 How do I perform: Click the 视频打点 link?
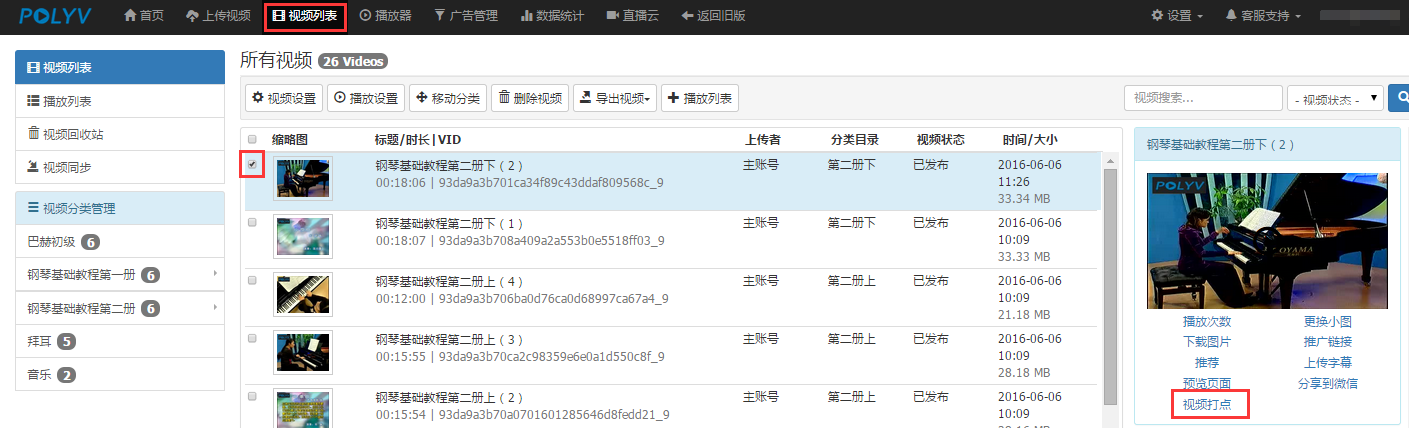click(x=1207, y=405)
